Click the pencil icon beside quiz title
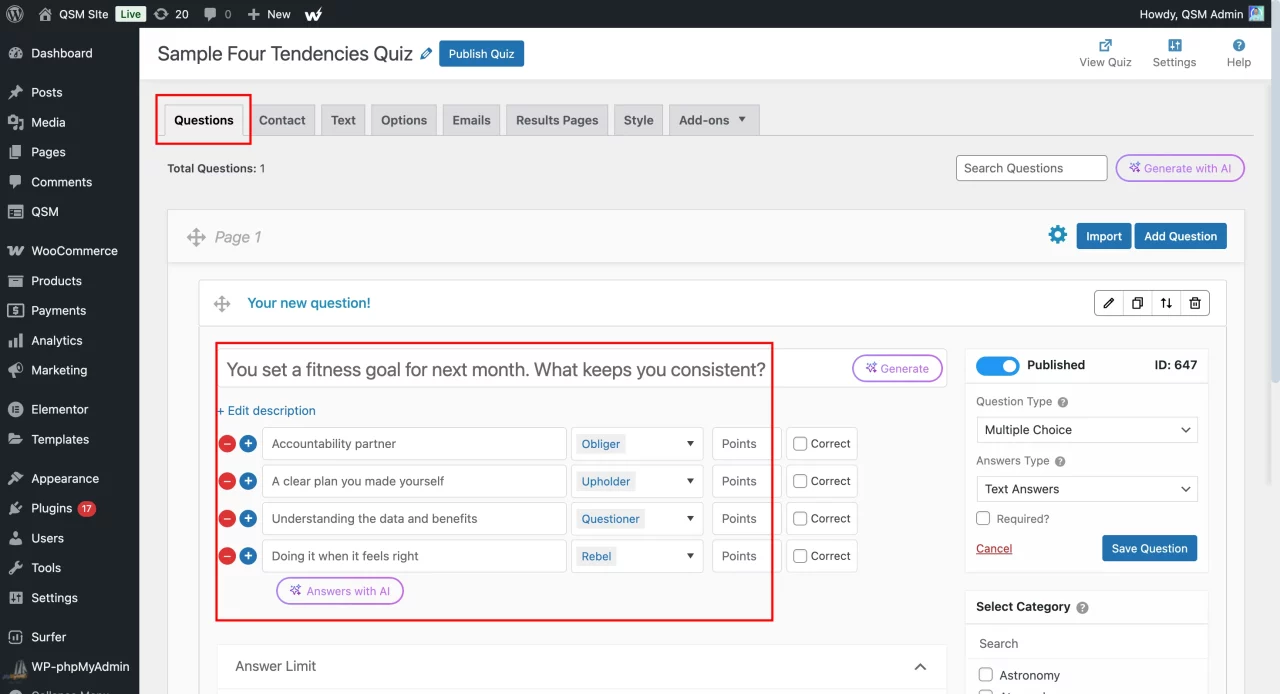 click(x=427, y=54)
